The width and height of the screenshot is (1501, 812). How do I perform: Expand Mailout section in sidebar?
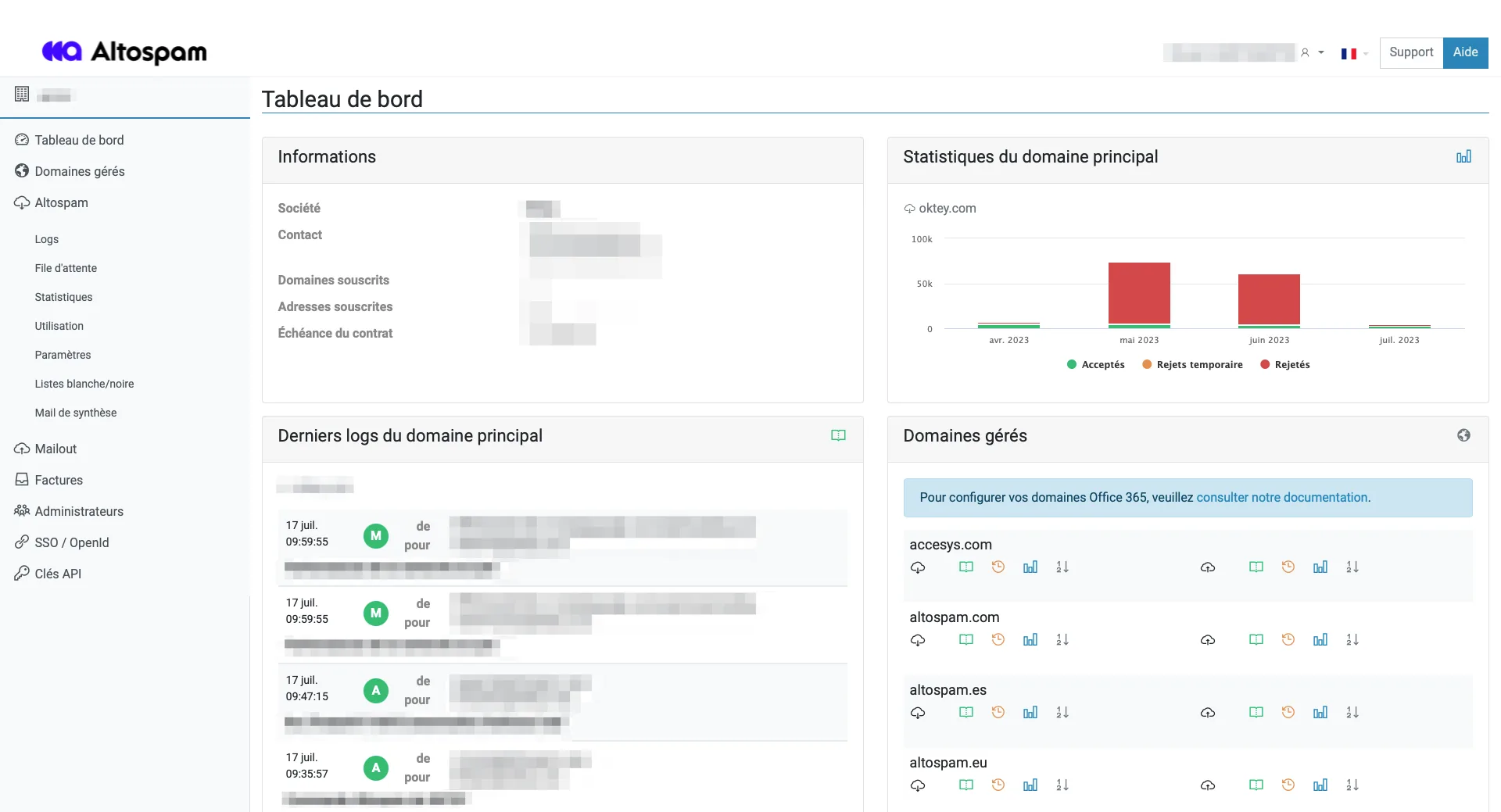point(56,449)
